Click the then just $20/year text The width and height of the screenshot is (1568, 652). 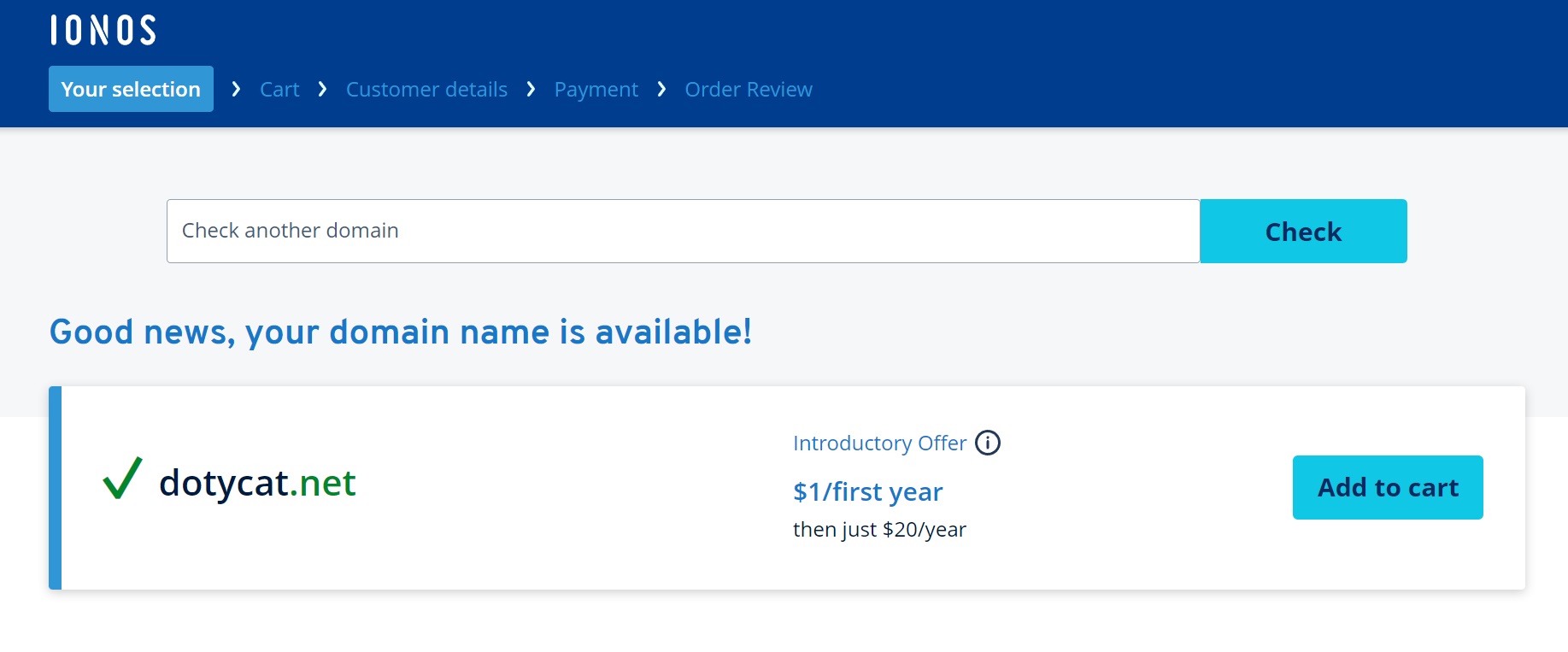tap(879, 530)
